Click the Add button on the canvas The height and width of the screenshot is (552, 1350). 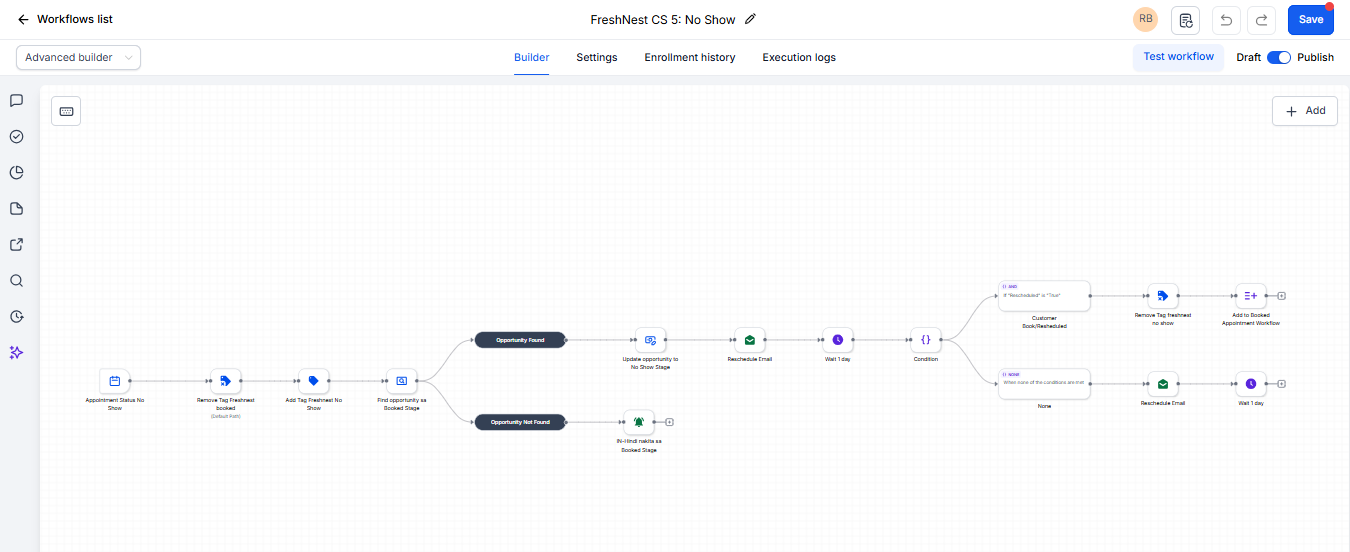tap(1305, 111)
